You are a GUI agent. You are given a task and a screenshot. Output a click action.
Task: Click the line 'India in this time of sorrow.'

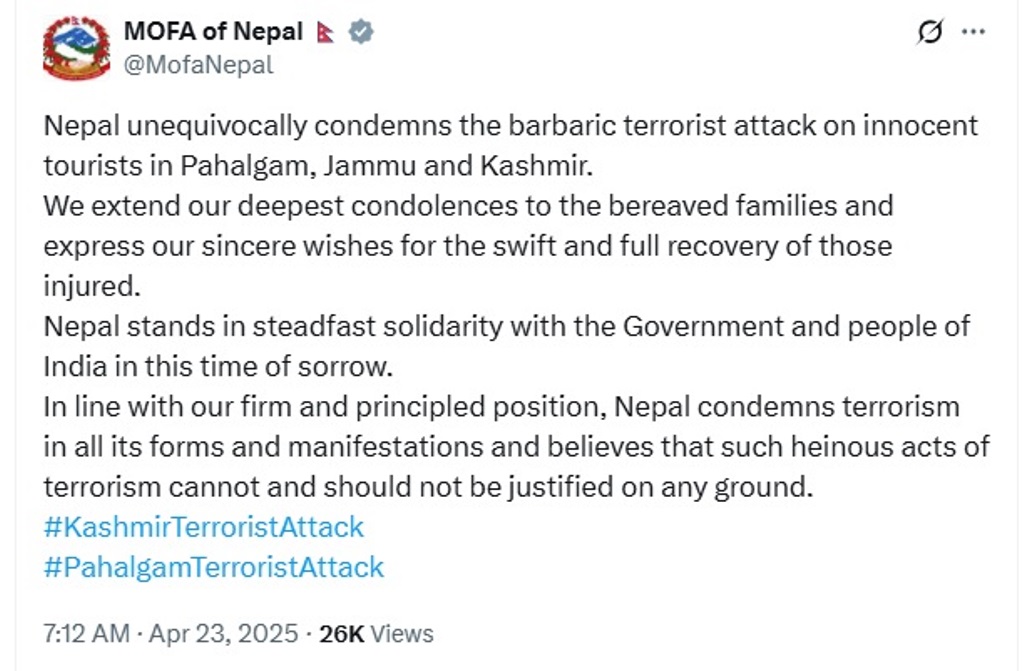(x=218, y=367)
